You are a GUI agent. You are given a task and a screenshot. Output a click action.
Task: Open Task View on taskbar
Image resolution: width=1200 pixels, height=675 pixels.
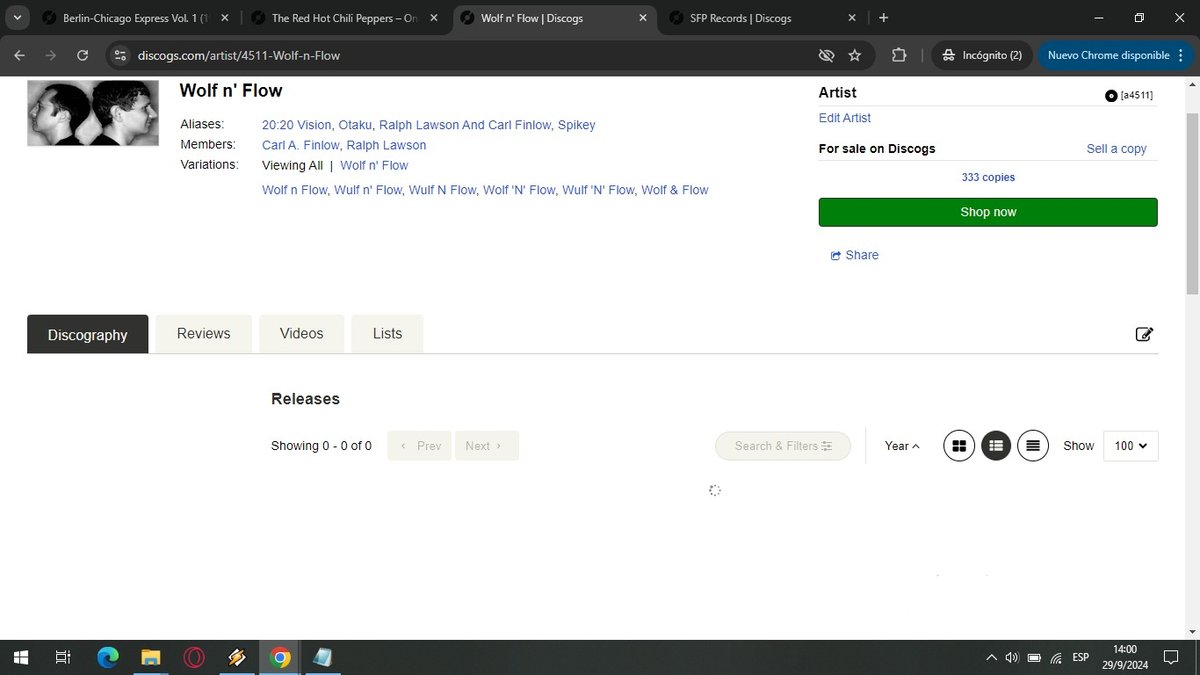click(x=63, y=657)
